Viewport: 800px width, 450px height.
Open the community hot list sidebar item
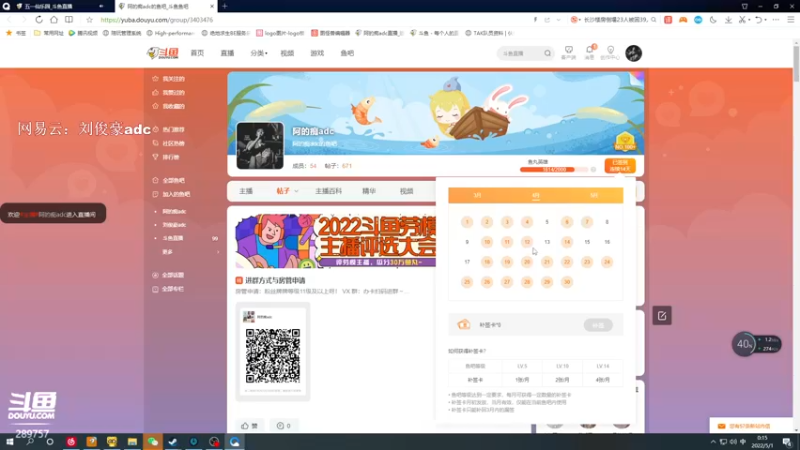tap(169, 143)
